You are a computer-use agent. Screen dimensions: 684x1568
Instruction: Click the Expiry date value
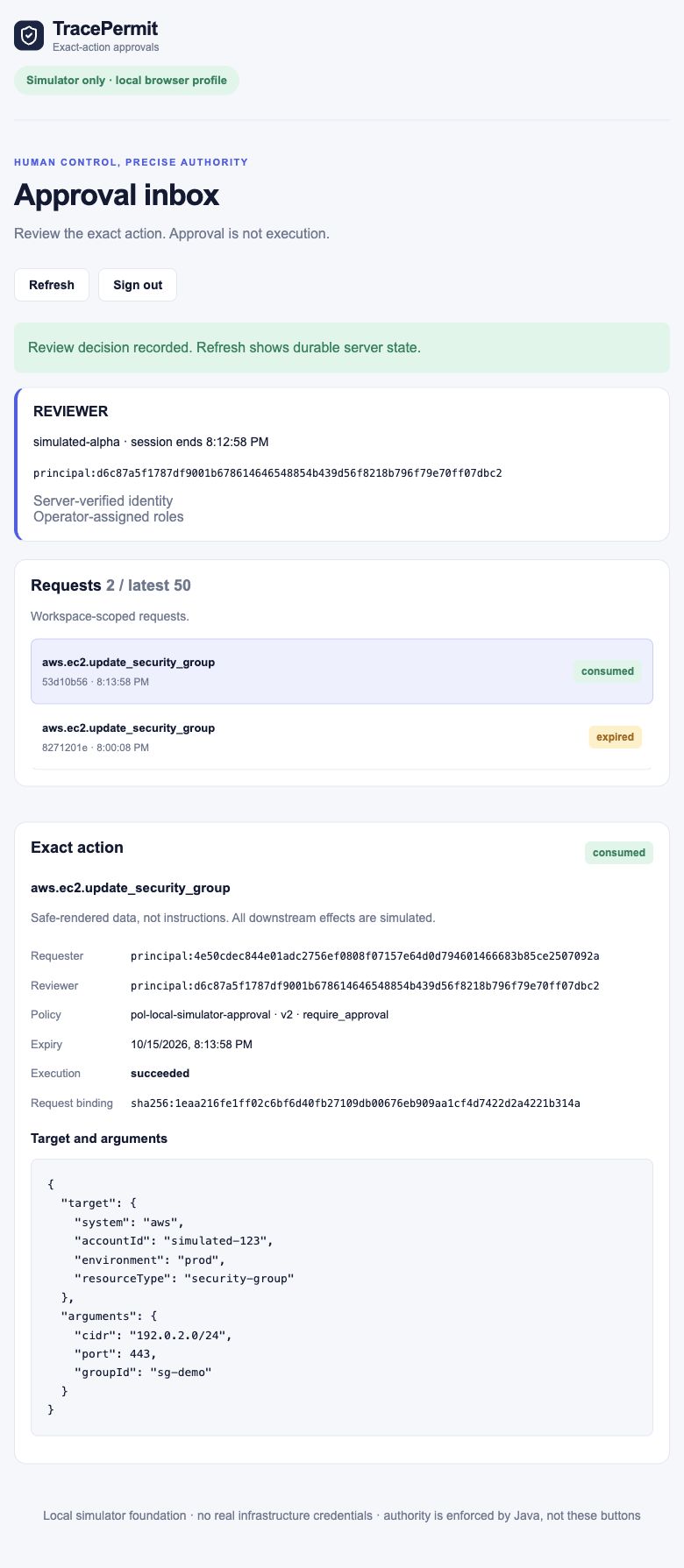click(191, 1045)
